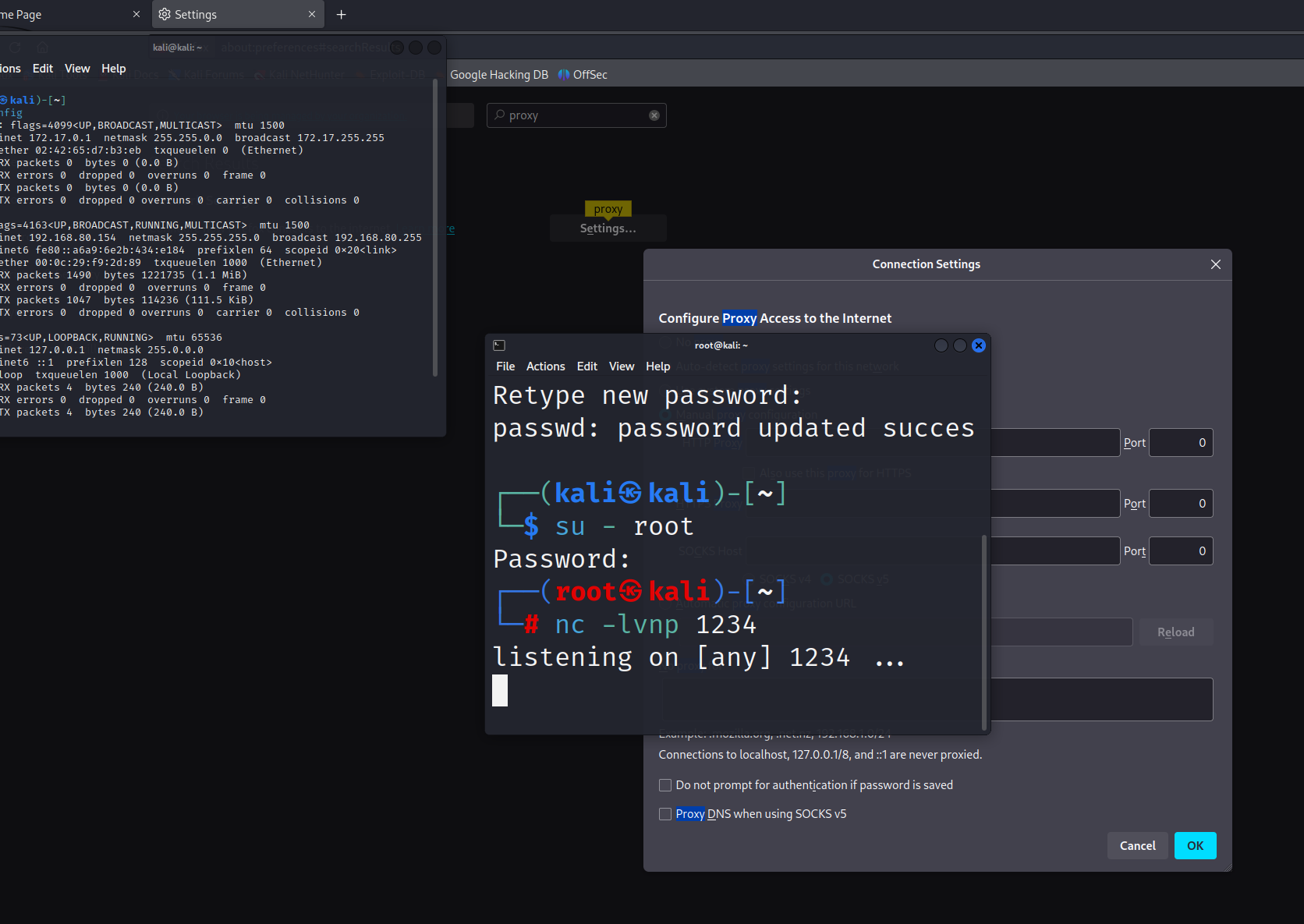Click the 'su - root' command text
Screen dimensions: 1304x924
click(625, 526)
